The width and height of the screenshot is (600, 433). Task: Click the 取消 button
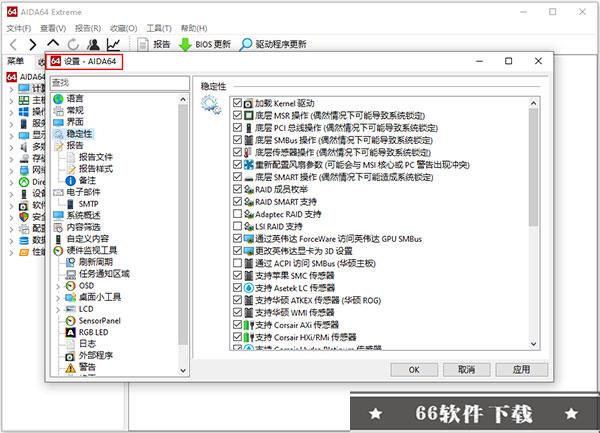(x=466, y=370)
